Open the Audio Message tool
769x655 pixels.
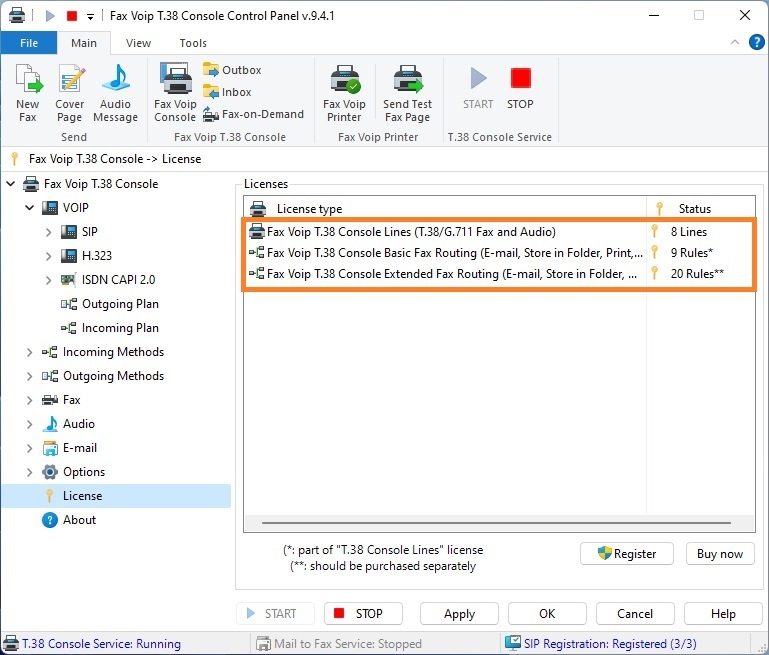tap(116, 93)
